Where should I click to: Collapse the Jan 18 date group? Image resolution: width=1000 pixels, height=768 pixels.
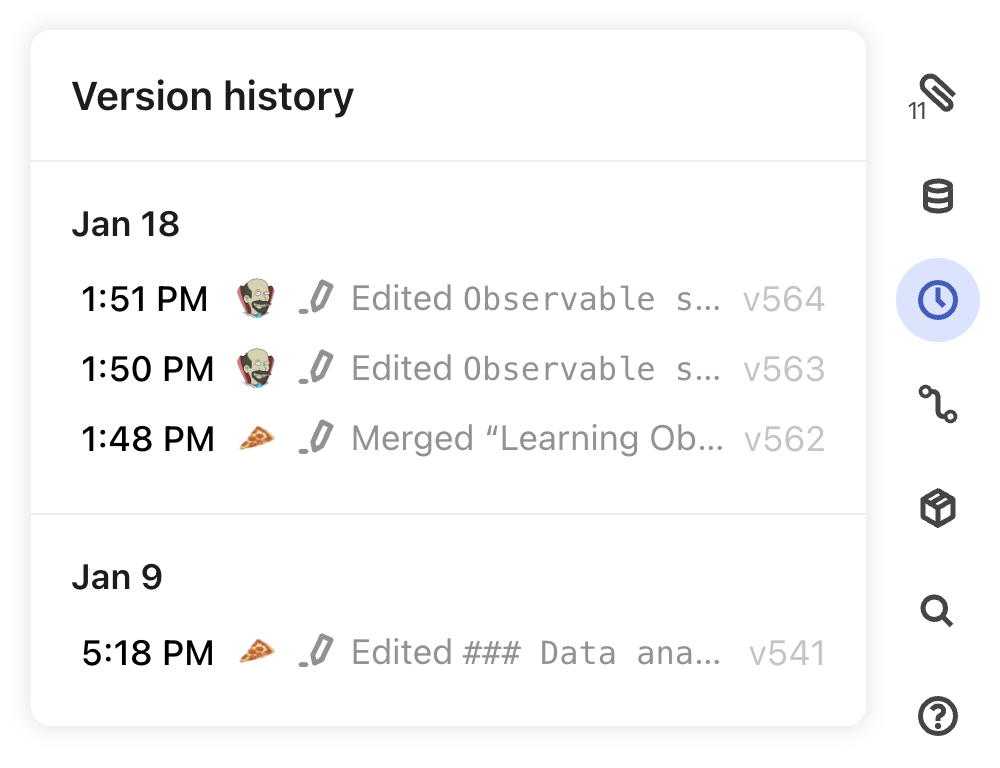(x=126, y=224)
